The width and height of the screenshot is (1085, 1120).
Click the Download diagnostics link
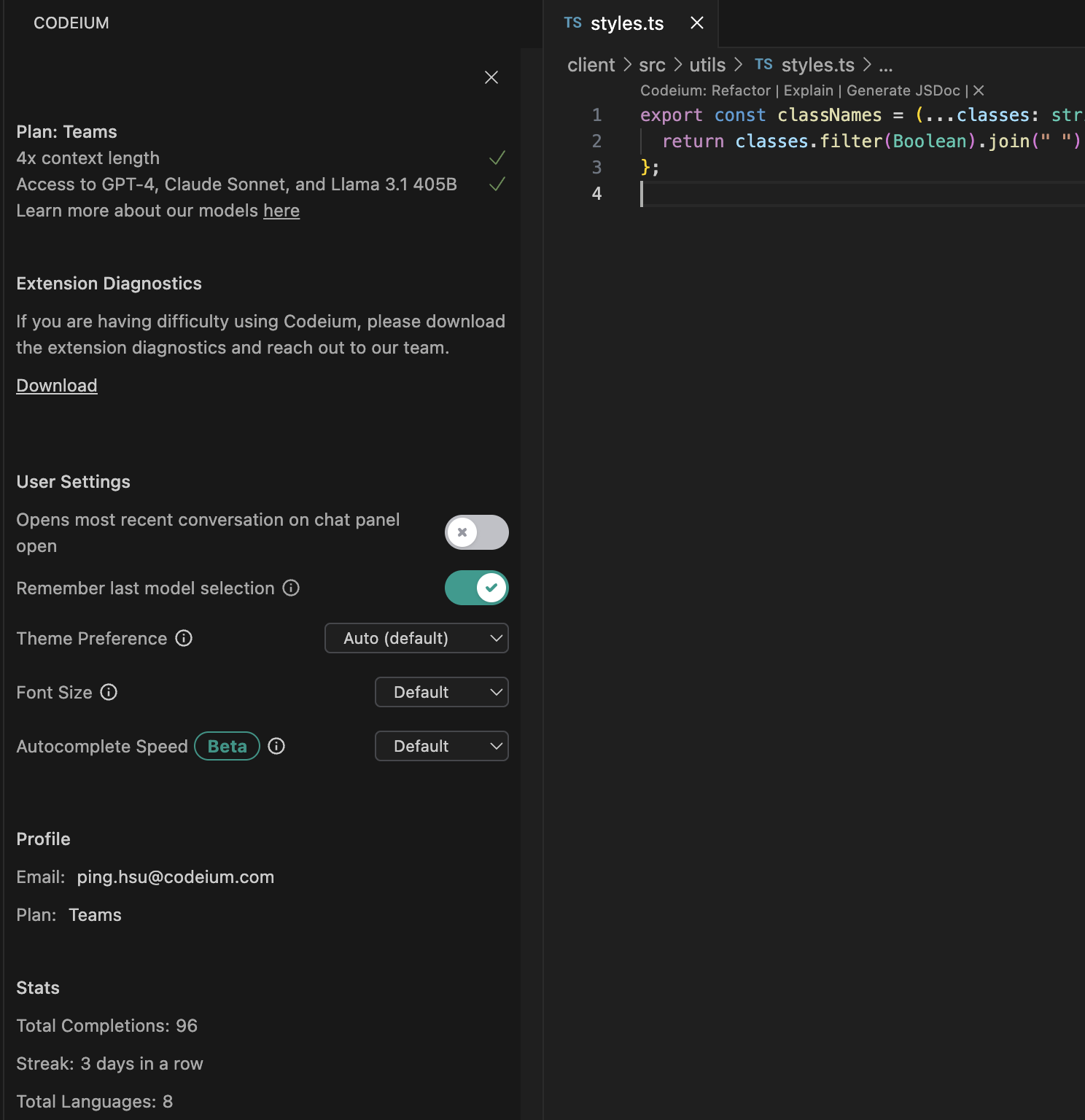(x=57, y=386)
